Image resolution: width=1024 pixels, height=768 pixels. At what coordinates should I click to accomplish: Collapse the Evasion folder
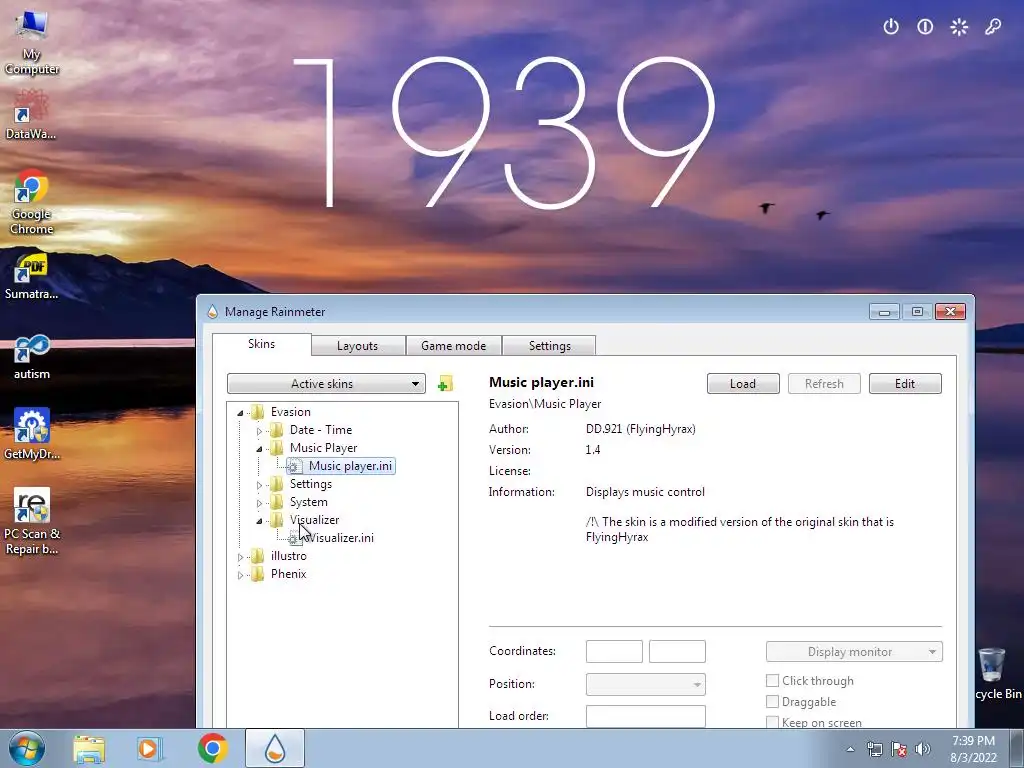pos(240,412)
